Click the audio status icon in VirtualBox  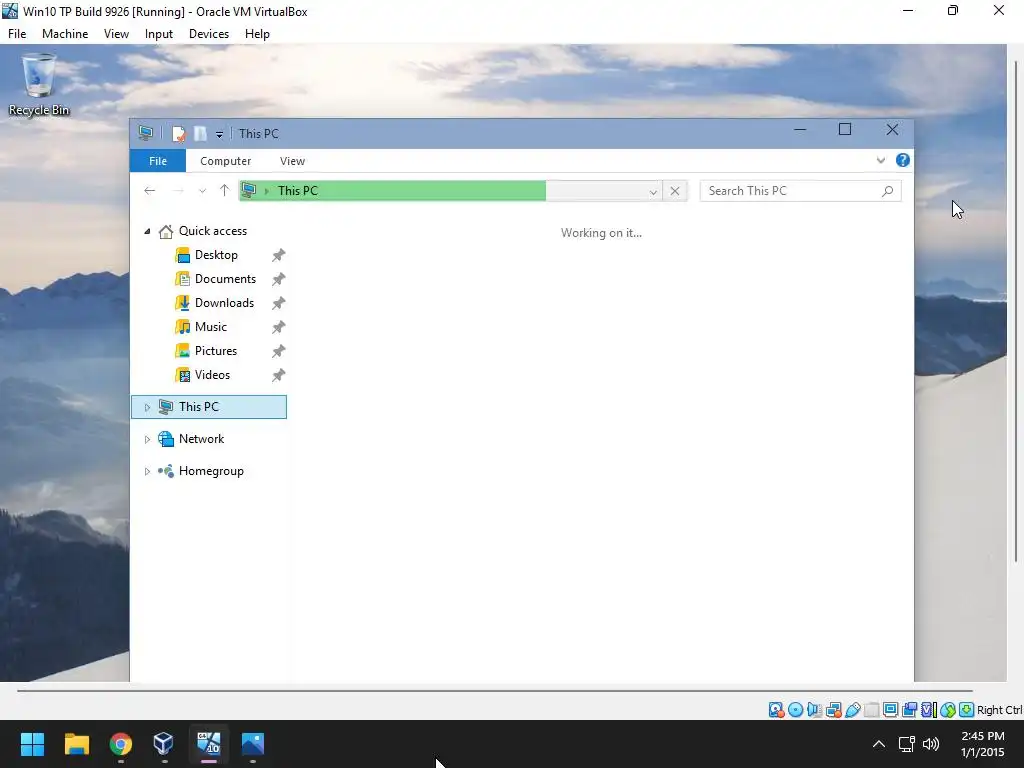814,710
